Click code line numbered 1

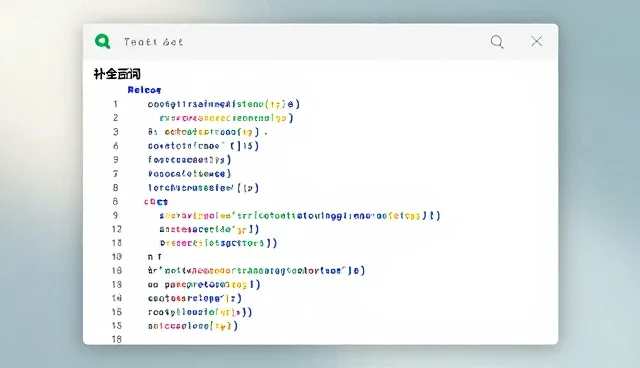(x=224, y=104)
